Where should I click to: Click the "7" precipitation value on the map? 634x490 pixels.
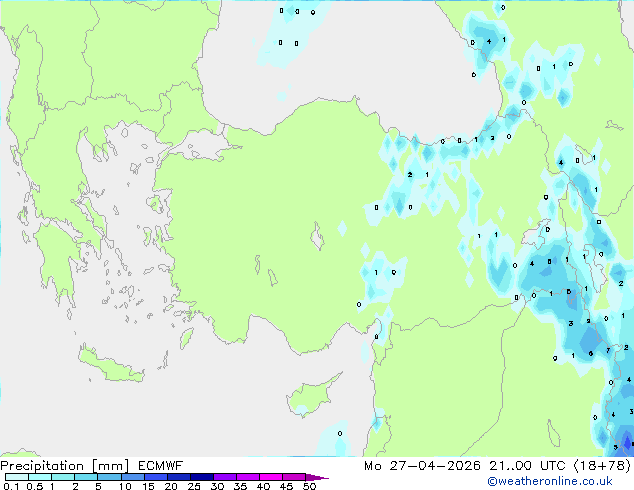pos(608,351)
